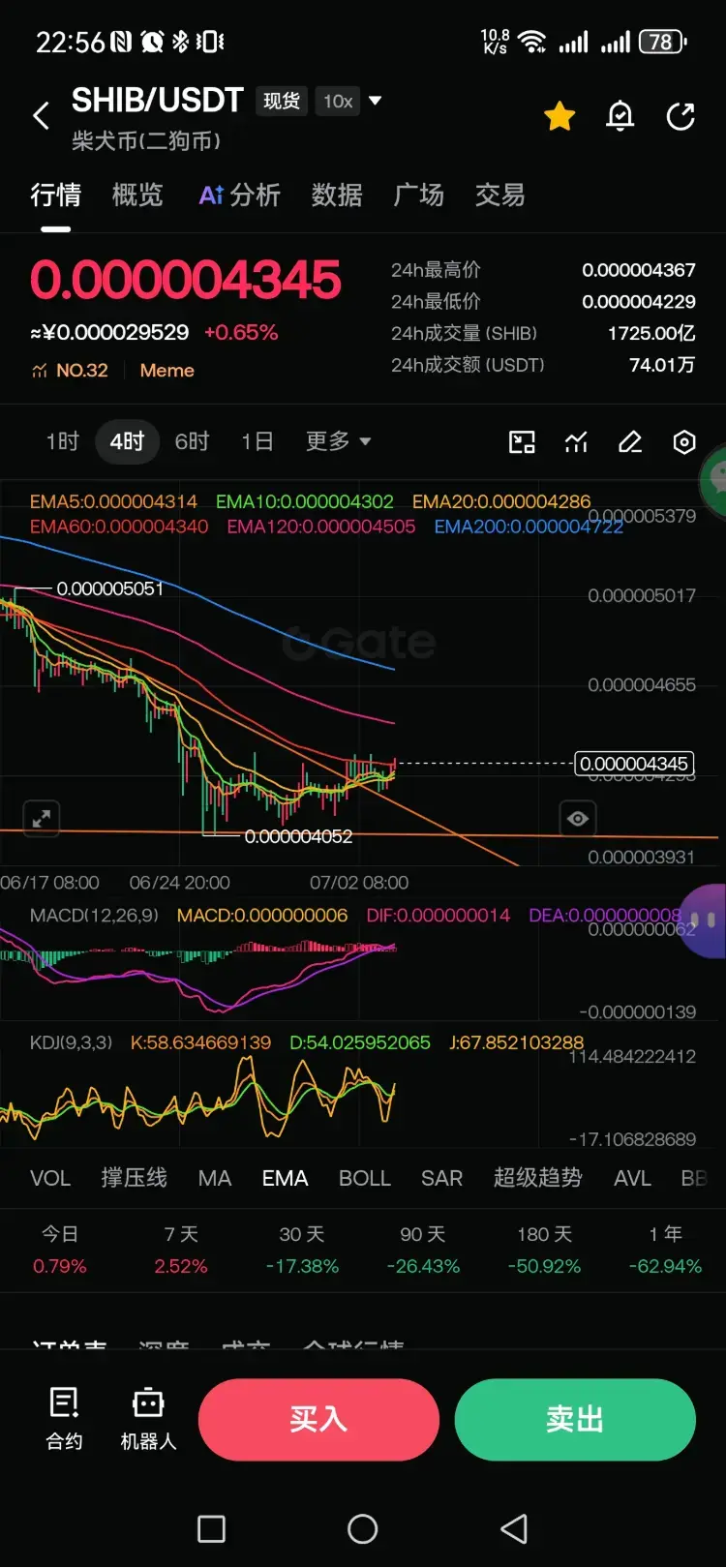Tap the 买入 buy button
The height and width of the screenshot is (1568, 726).
point(318,1420)
